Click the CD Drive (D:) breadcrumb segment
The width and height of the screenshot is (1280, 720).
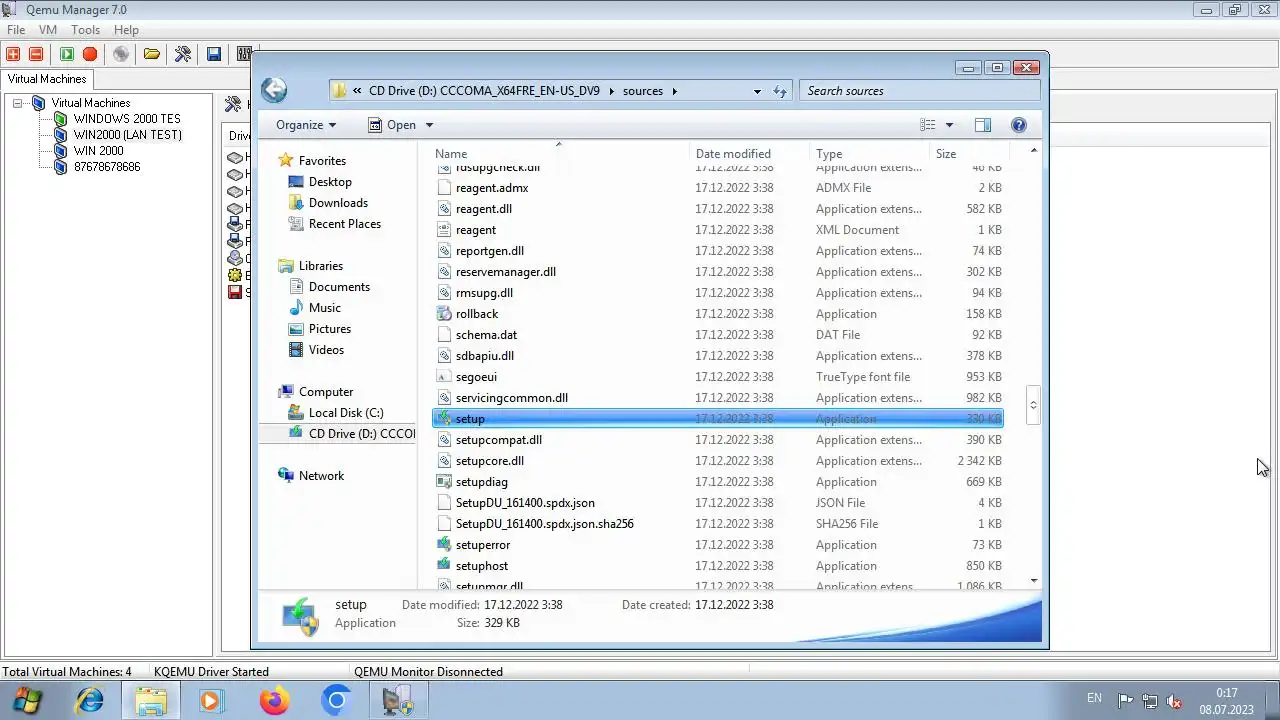coord(484,91)
